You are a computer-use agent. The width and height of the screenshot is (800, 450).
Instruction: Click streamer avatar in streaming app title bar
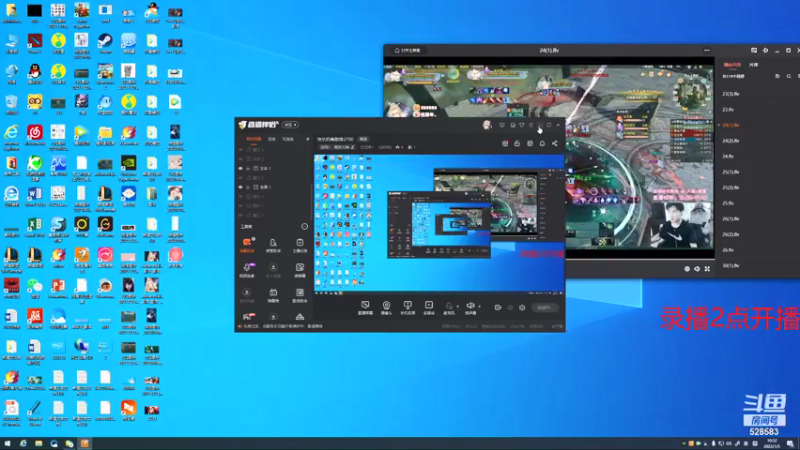tap(487, 124)
